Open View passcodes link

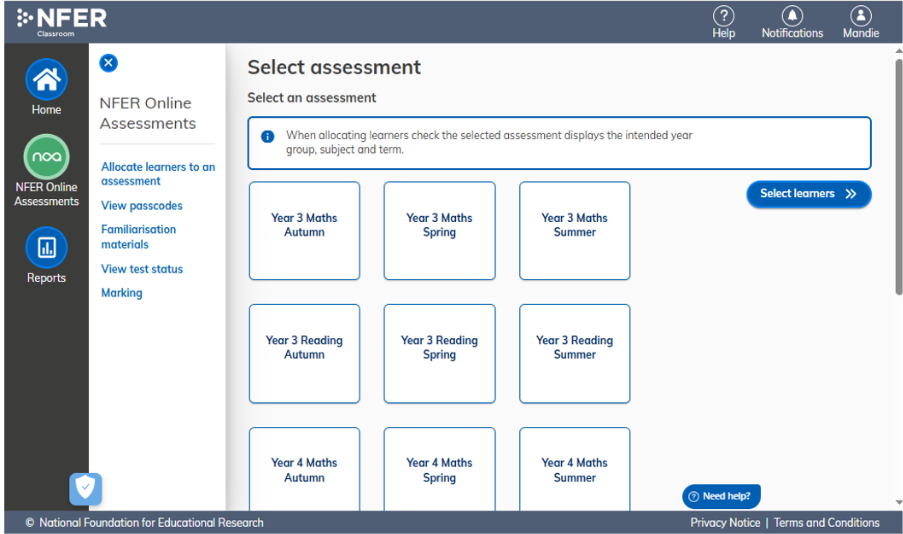pos(142,206)
